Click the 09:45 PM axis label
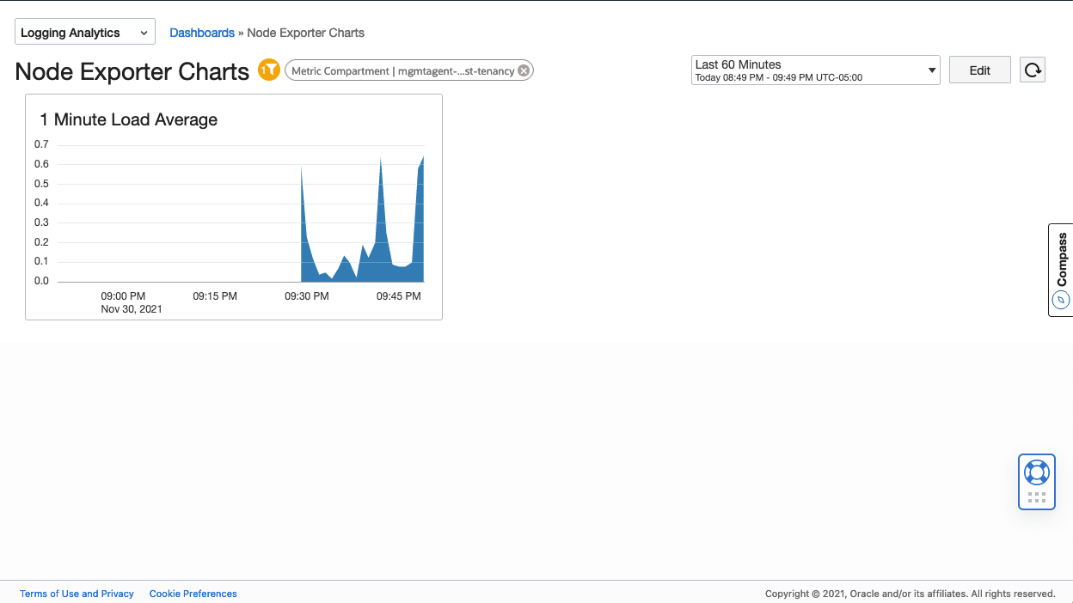This screenshot has width=1073, height=603. (398, 296)
